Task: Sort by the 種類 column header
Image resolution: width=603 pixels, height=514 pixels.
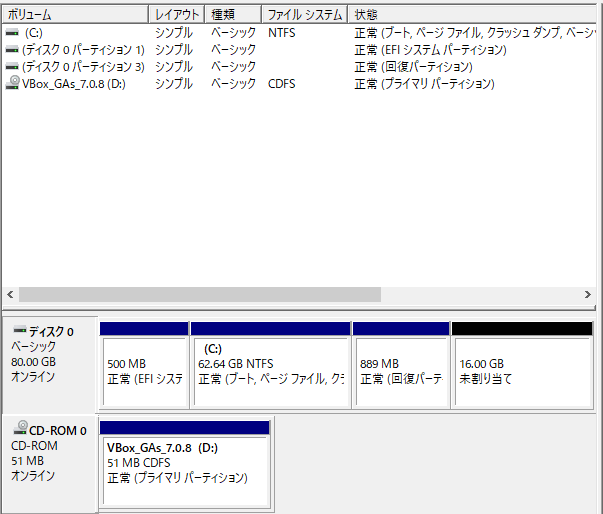Action: 233,15
